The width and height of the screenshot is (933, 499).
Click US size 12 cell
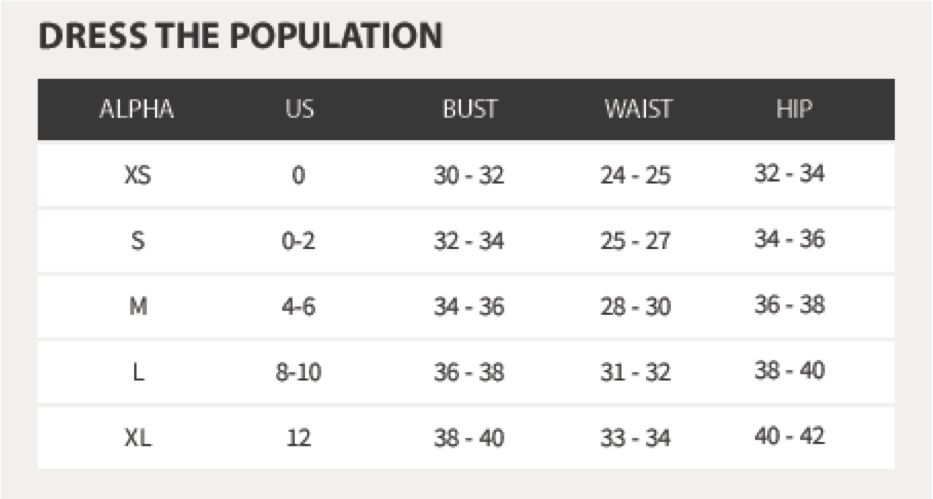pyautogui.click(x=298, y=438)
